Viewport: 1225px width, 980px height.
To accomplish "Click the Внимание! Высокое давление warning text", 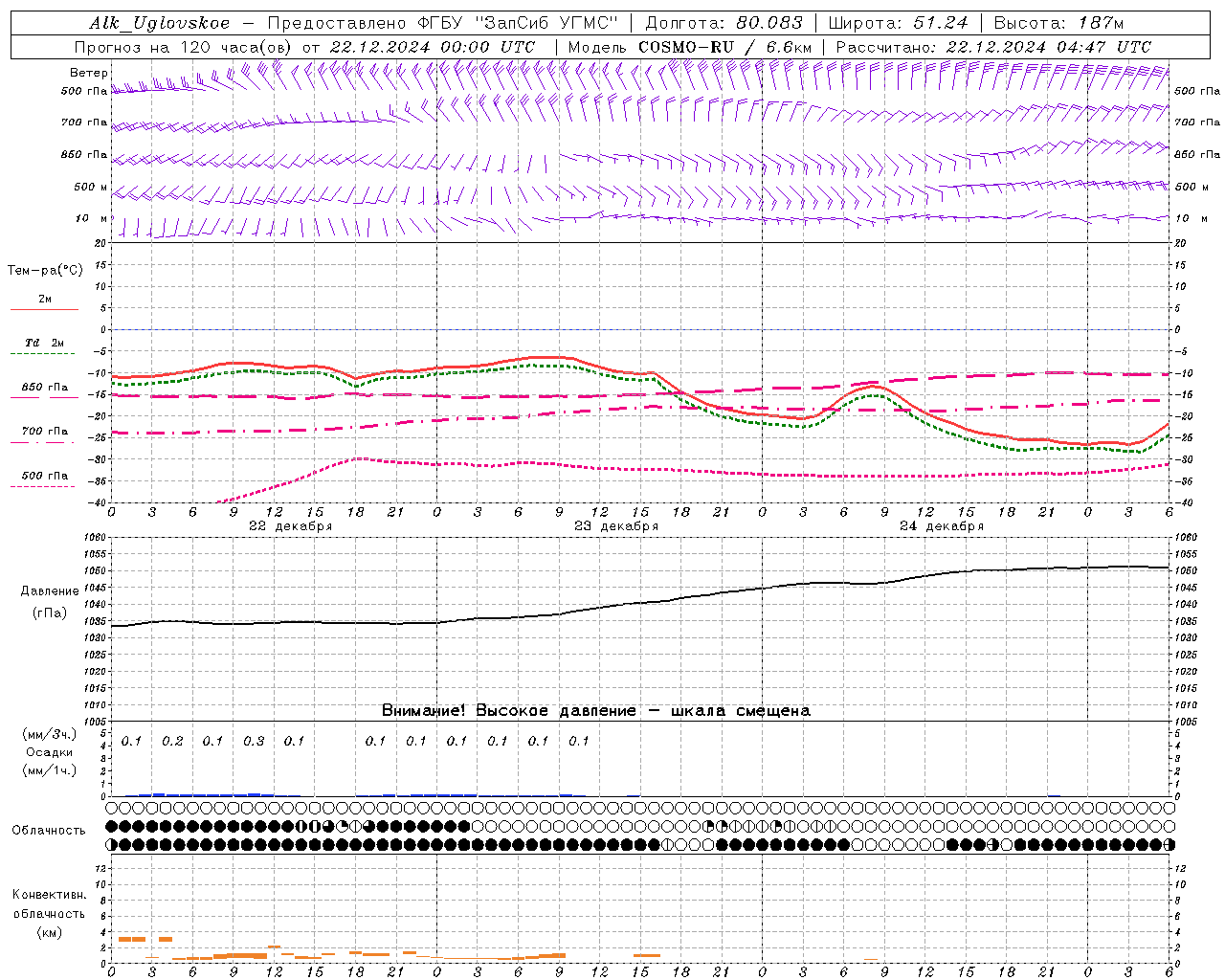I will point(595,710).
